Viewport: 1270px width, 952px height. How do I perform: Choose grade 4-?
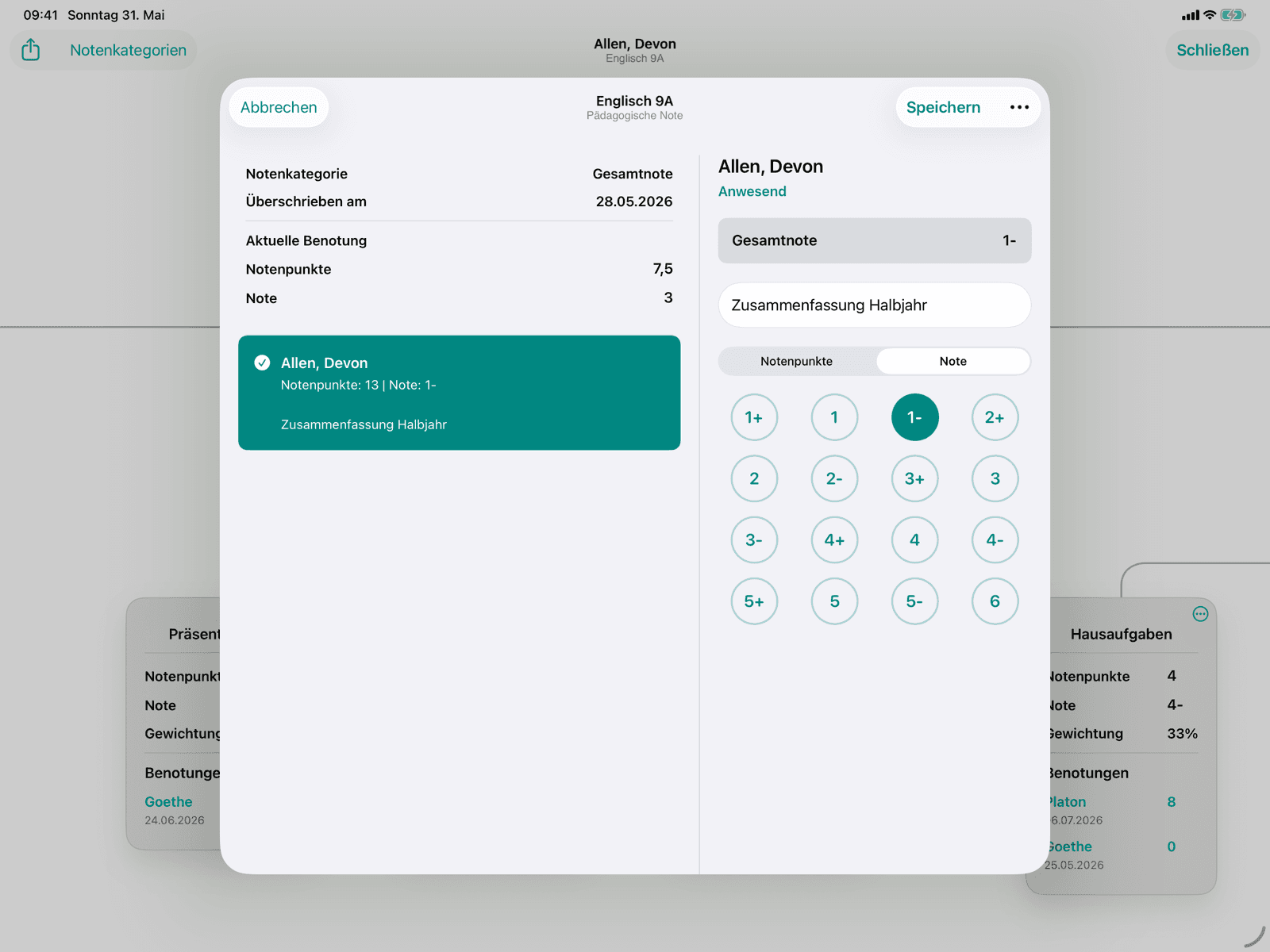coord(995,540)
